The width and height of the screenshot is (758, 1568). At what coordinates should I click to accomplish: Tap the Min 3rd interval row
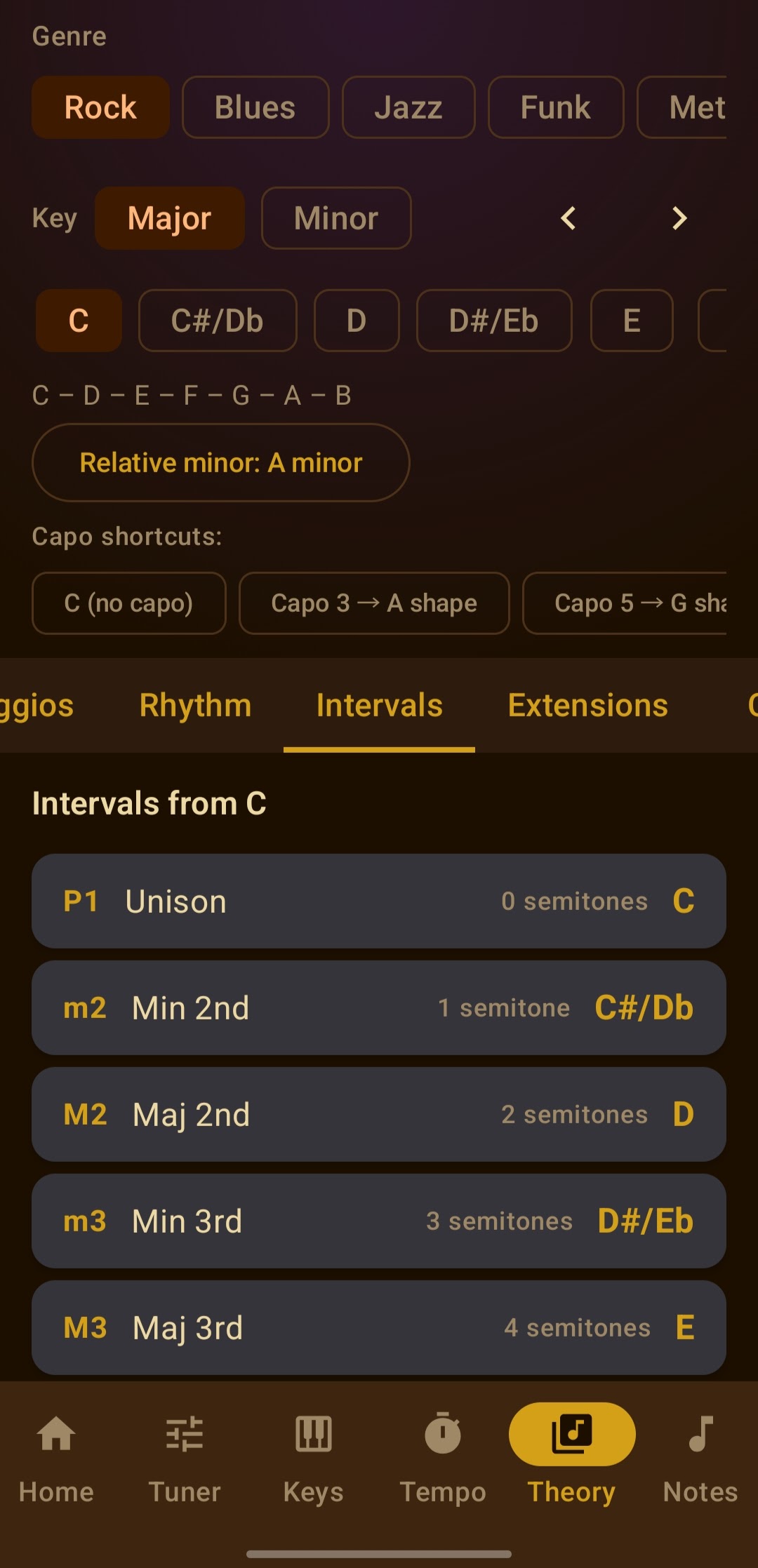click(379, 1221)
